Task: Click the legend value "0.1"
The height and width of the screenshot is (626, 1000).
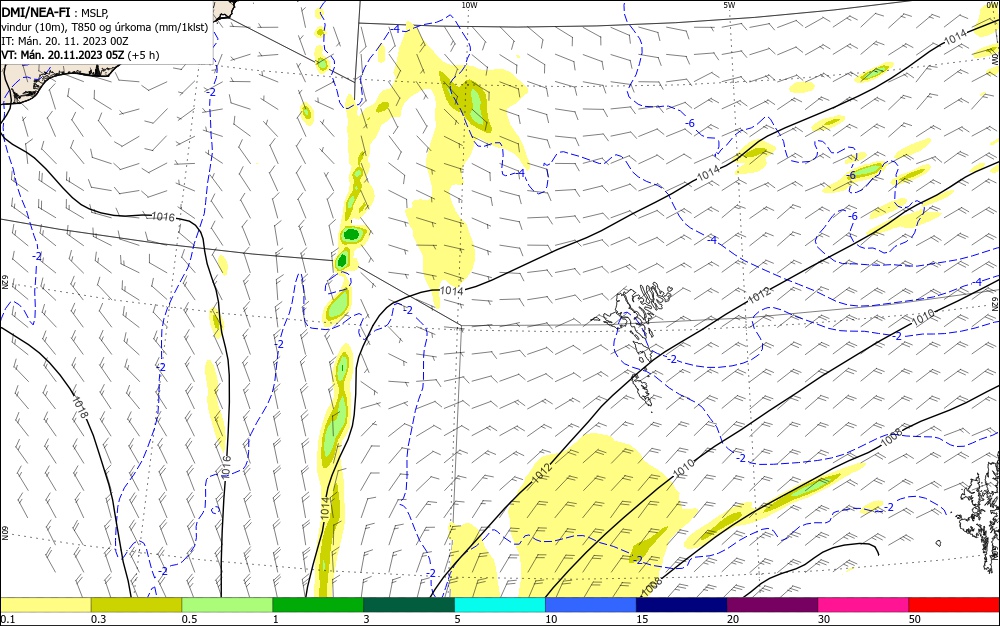Action: 8,619
